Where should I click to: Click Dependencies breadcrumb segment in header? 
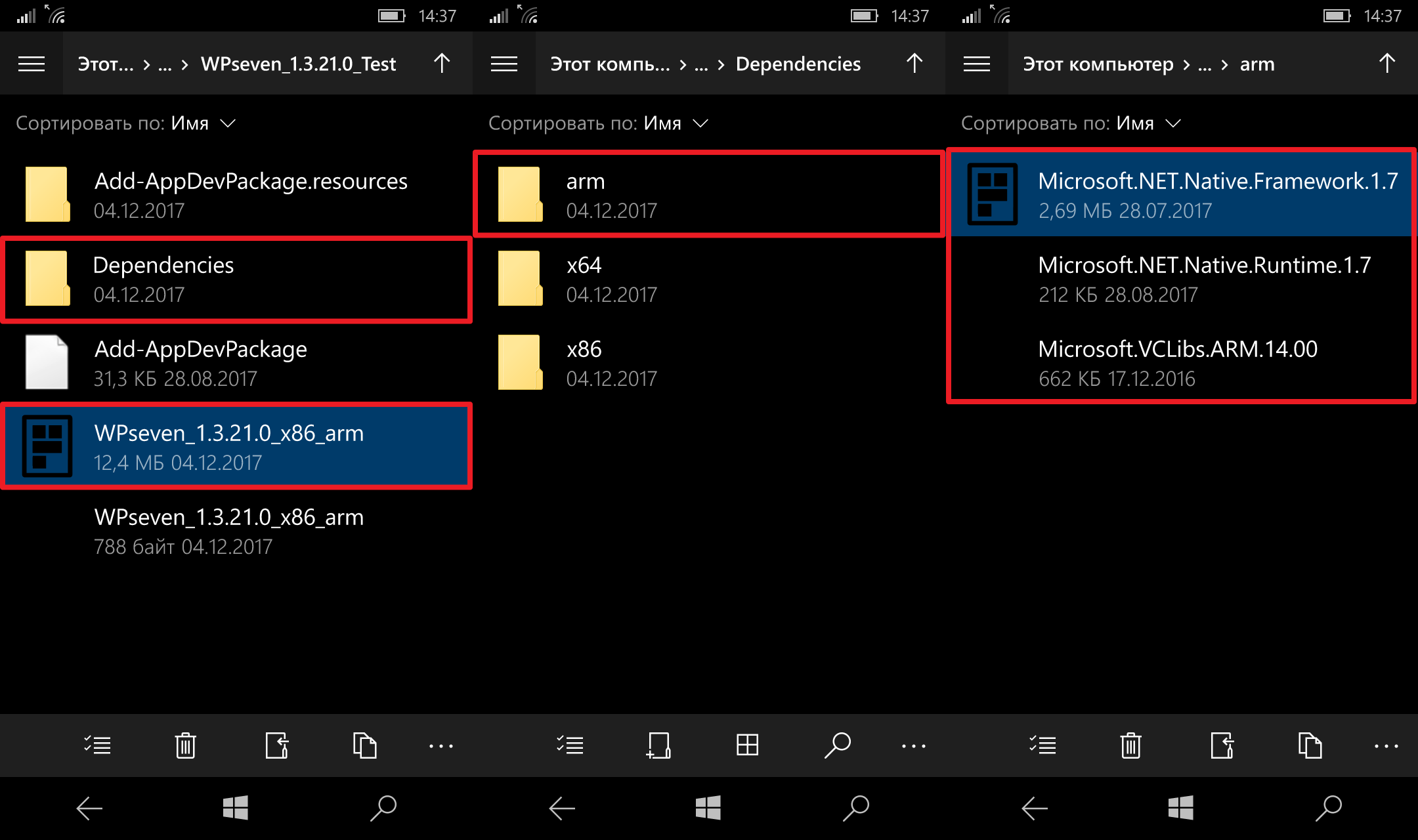coord(798,64)
